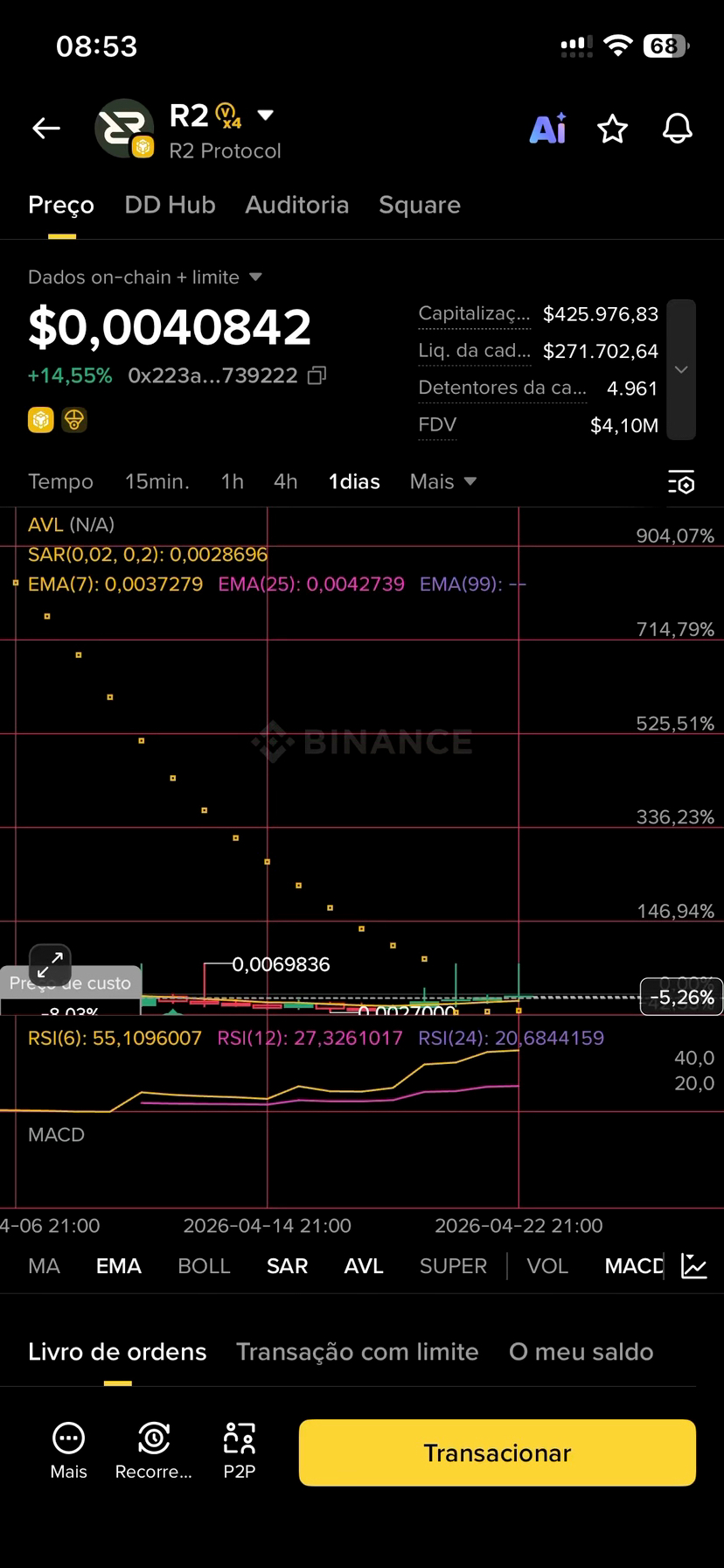Tap the Capitalizaç... label
The image size is (724, 1568).
click(x=474, y=313)
